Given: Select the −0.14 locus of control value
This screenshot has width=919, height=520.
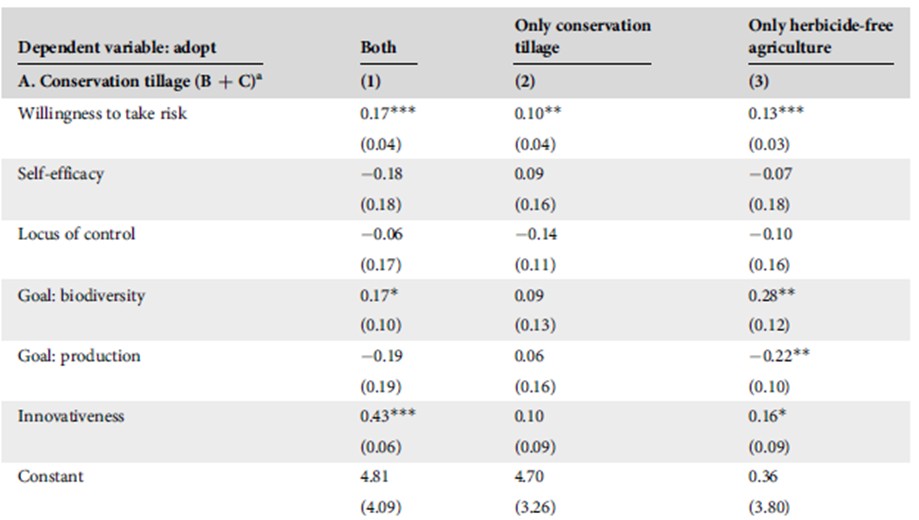Looking at the screenshot, I should point(532,234).
